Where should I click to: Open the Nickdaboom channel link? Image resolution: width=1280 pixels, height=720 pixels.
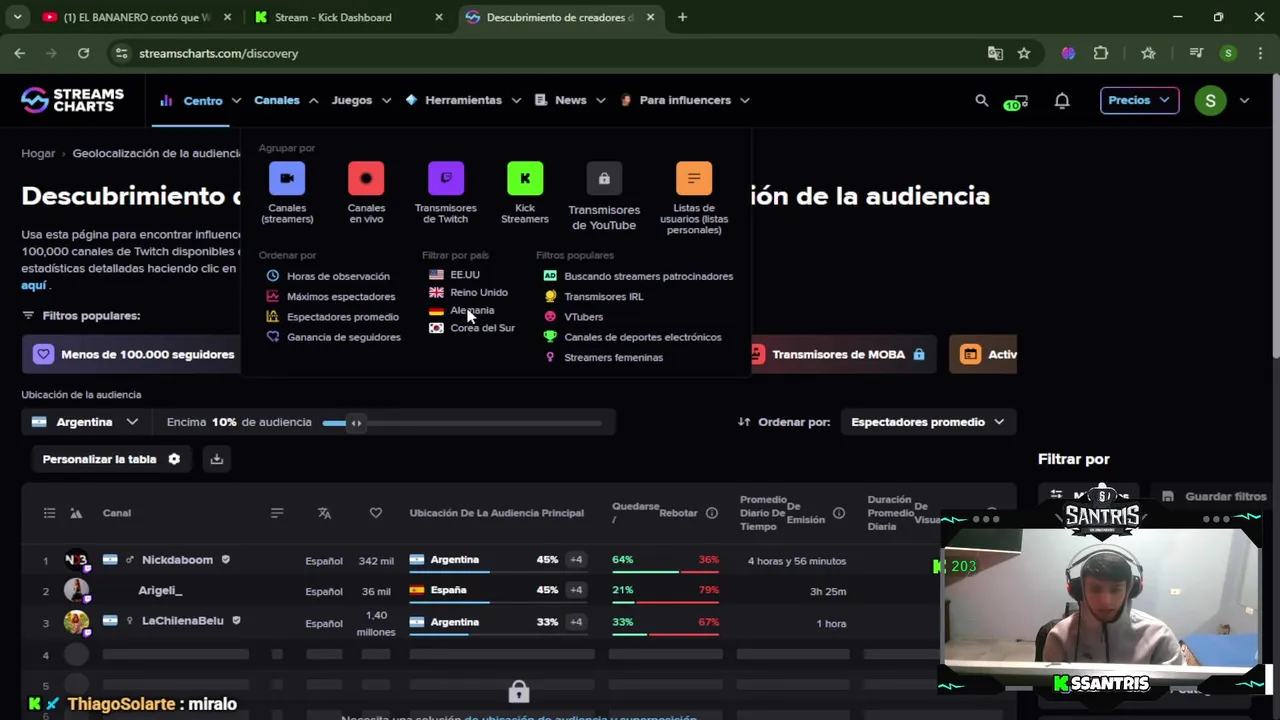click(177, 560)
